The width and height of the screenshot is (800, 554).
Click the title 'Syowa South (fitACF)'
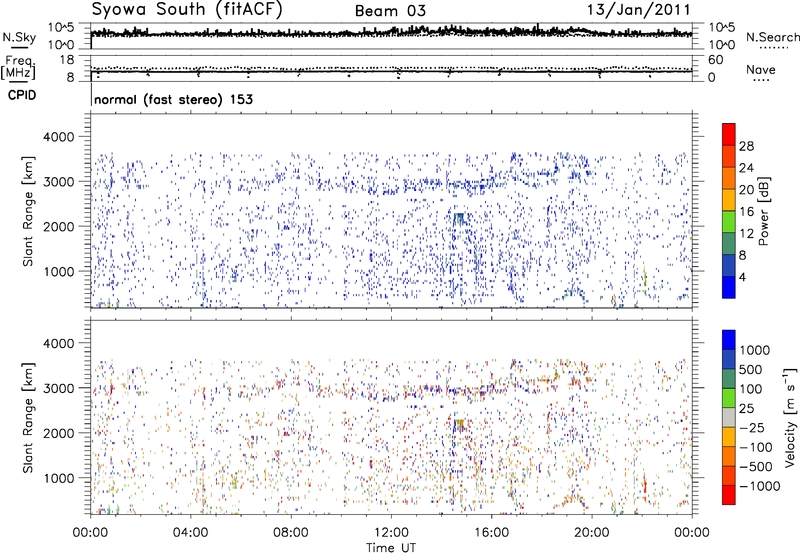coord(186,10)
